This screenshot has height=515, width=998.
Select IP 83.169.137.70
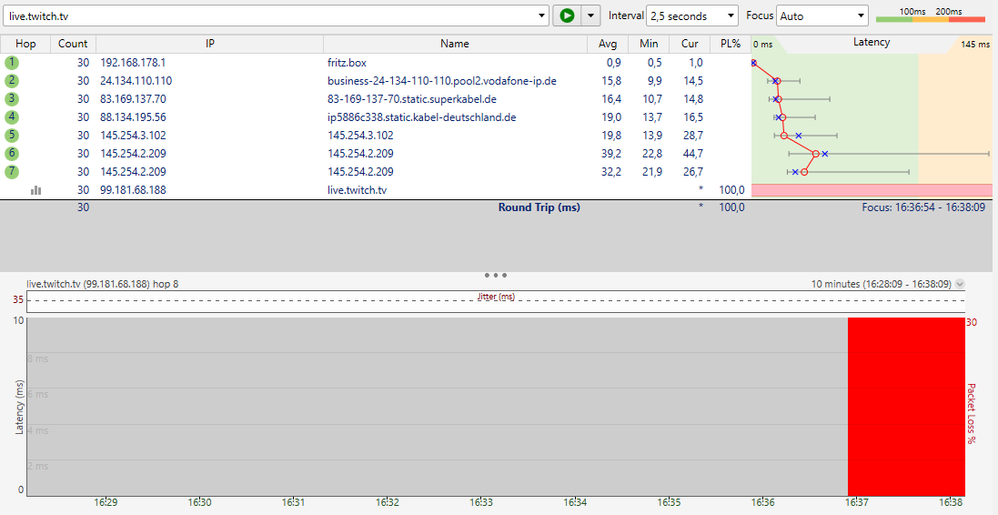133,99
